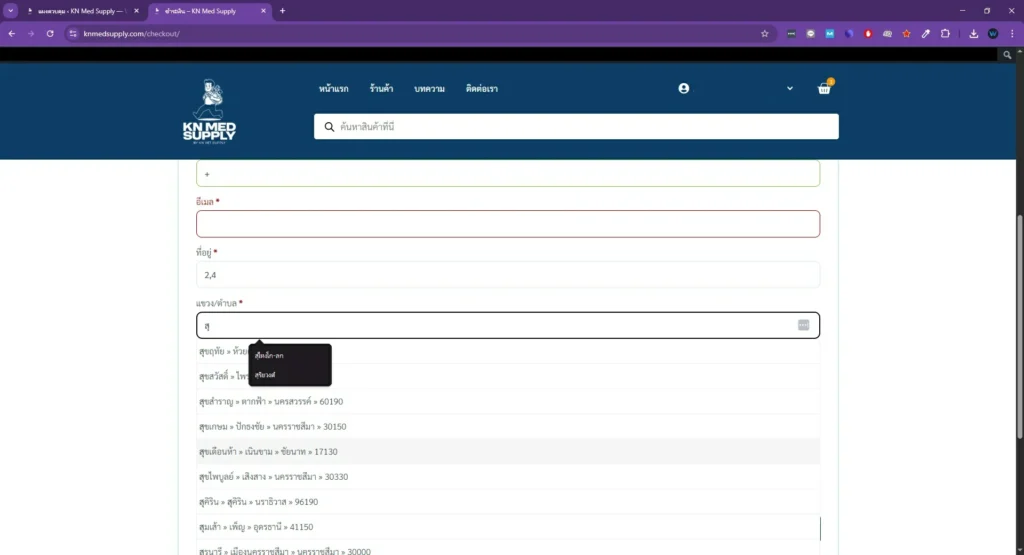Go to หน้าแรก home menu
This screenshot has width=1024, height=555.
tap(334, 89)
